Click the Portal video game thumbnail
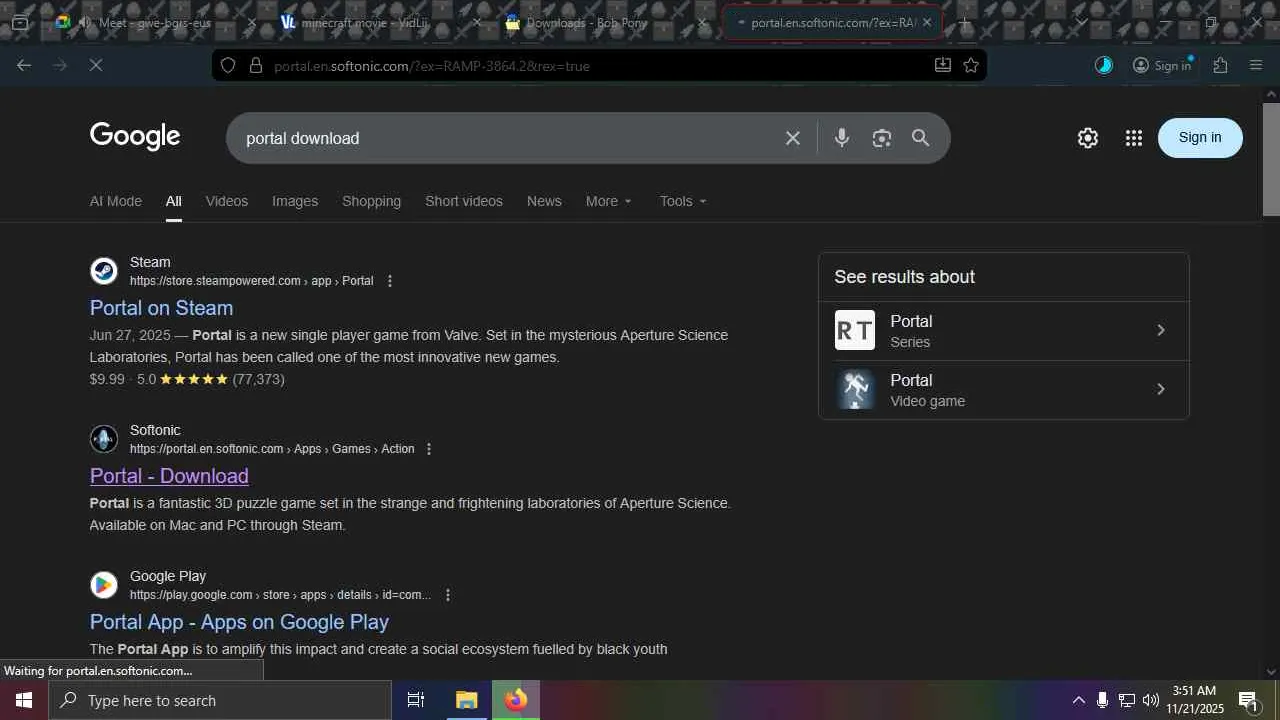Screen dimensions: 1280x720 [x=855, y=389]
